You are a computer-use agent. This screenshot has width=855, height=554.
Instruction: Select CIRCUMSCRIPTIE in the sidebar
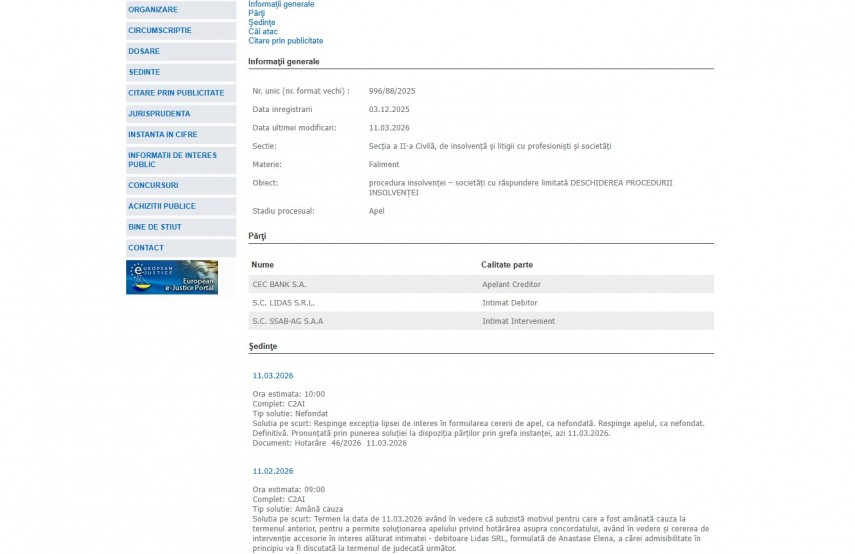coord(160,31)
